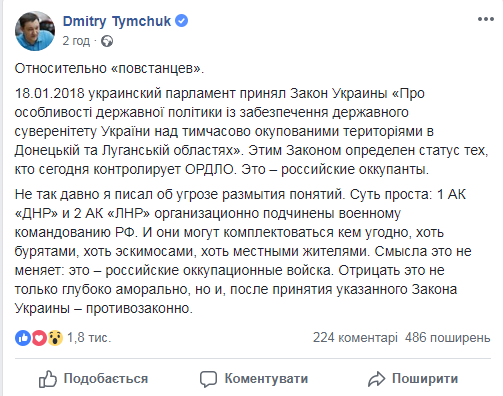Click the blue verified badge

pyautogui.click(x=182, y=21)
